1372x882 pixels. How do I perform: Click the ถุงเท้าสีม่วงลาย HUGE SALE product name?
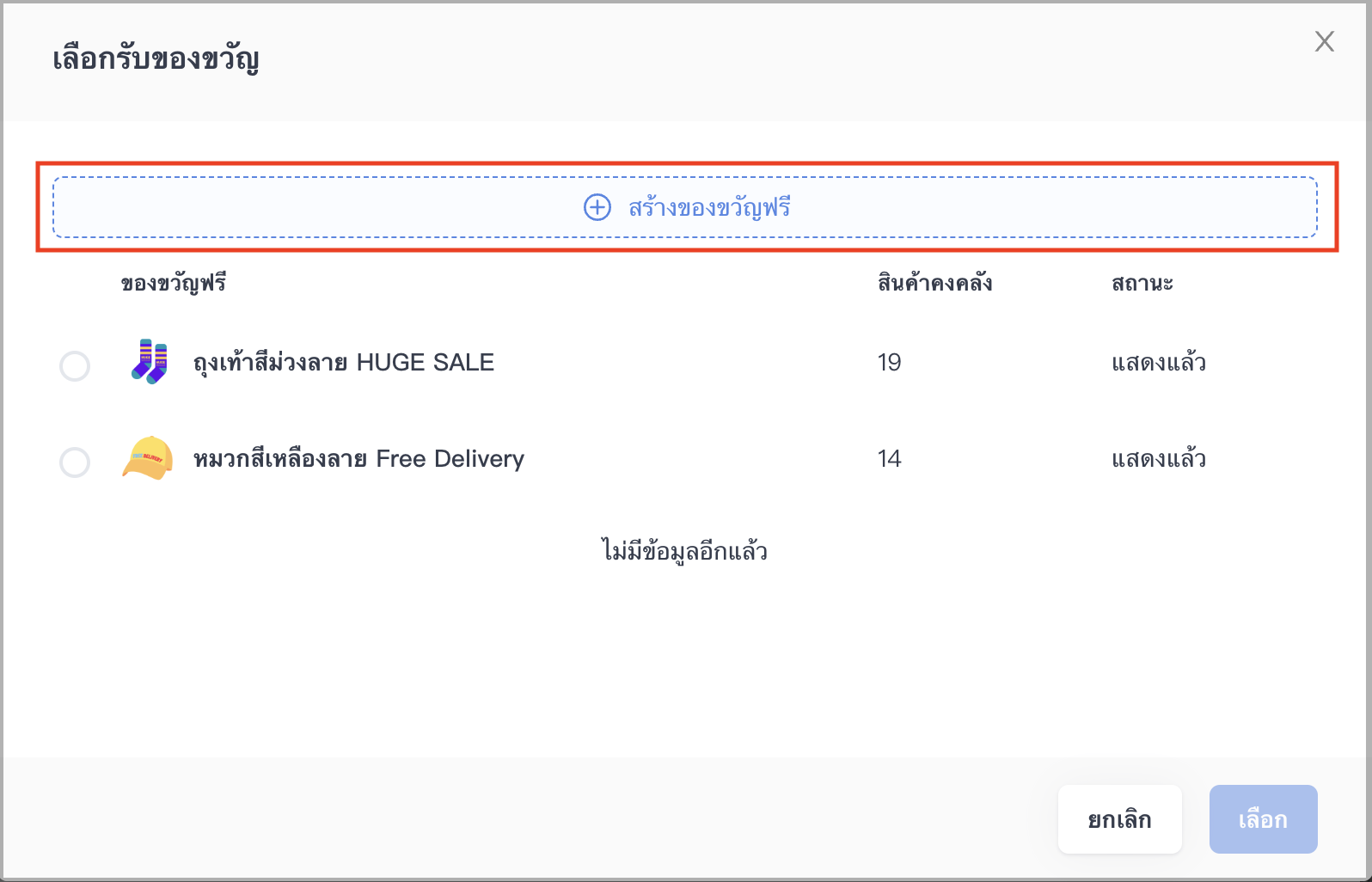344,364
